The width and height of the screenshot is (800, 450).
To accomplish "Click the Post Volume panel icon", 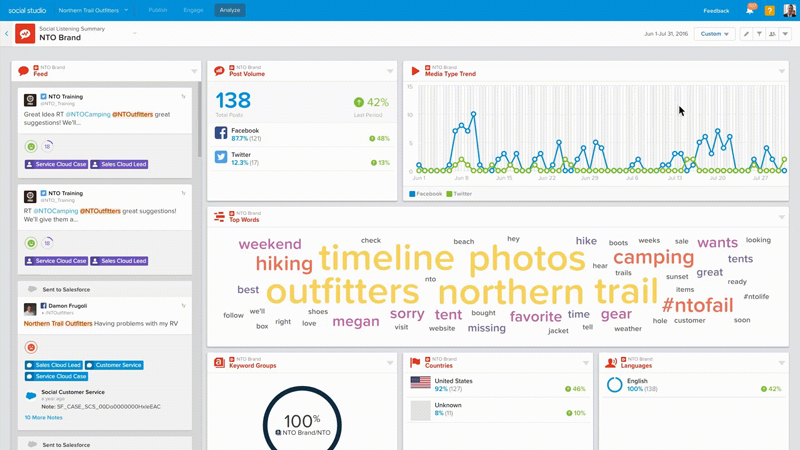I will coord(219,71).
